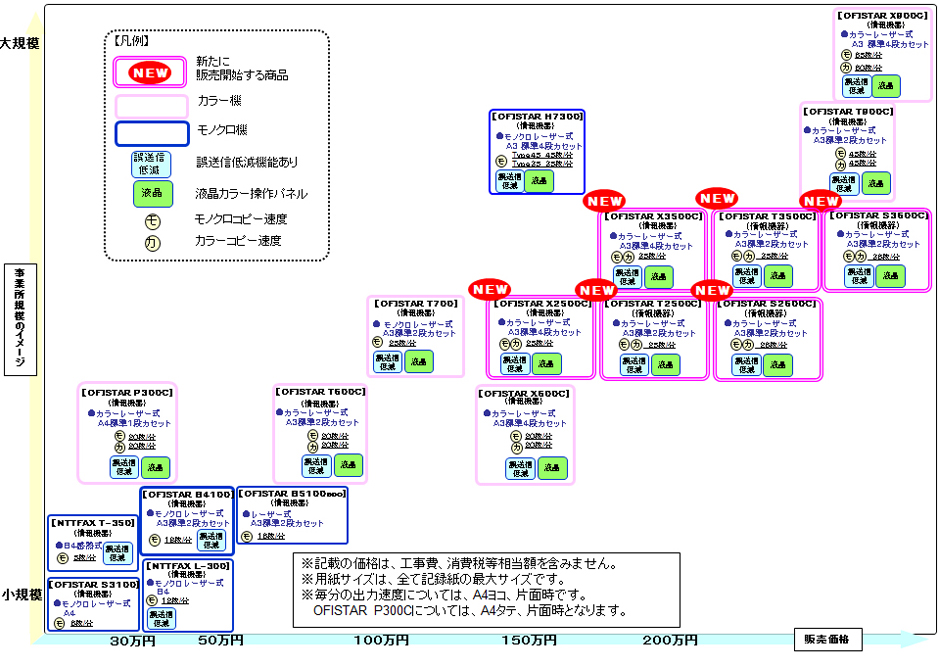Click the NEW badge on OFISTAR T3500C
Screen dimensions: 939x667
point(717,198)
